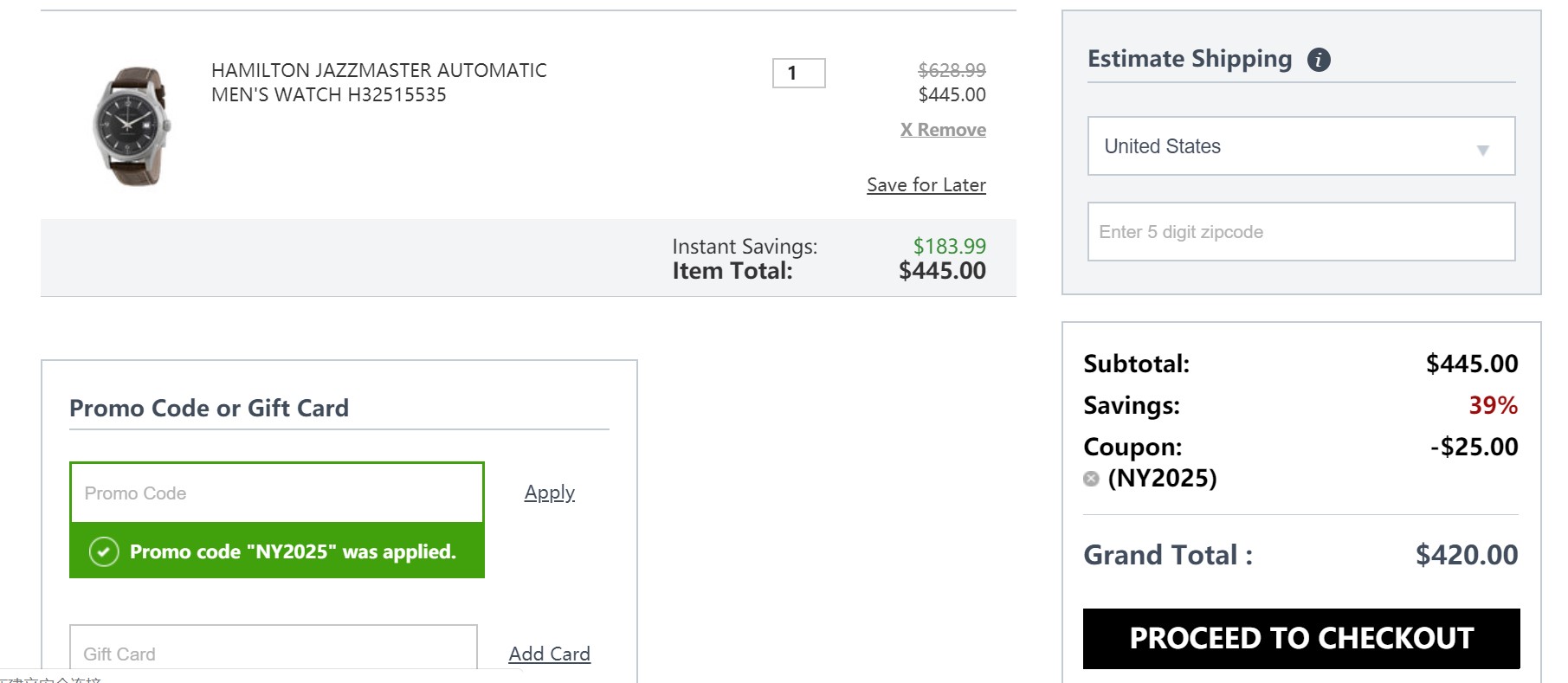Open the Hamilton Jazzmaster Automatic product title
The image size is (1568, 683).
379,82
